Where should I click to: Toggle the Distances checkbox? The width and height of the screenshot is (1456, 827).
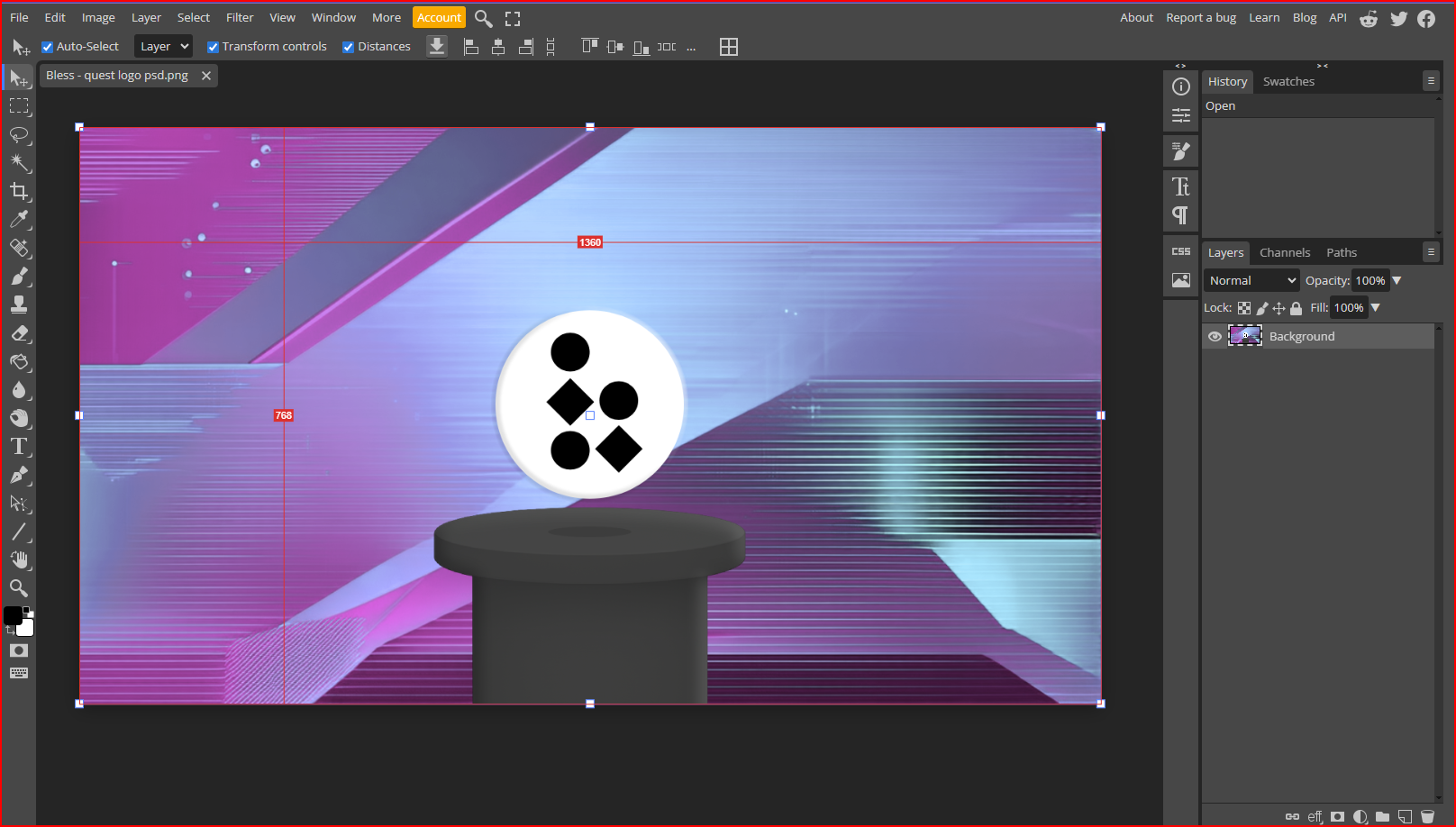348,47
